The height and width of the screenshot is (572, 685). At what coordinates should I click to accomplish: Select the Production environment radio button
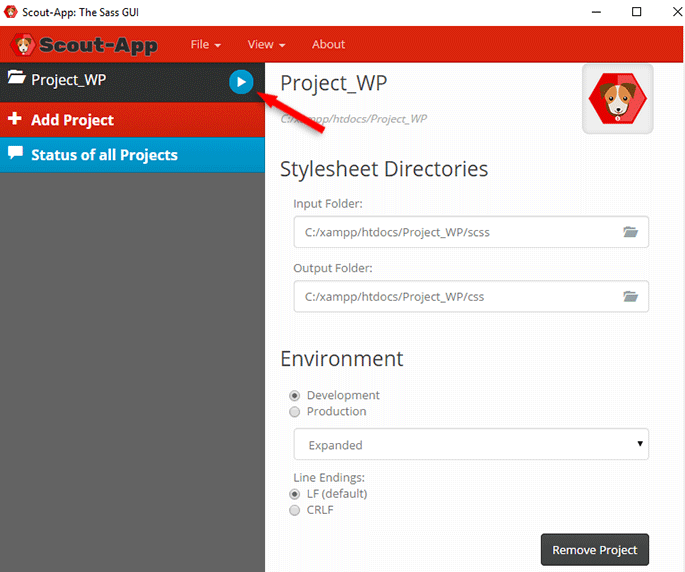pos(294,412)
